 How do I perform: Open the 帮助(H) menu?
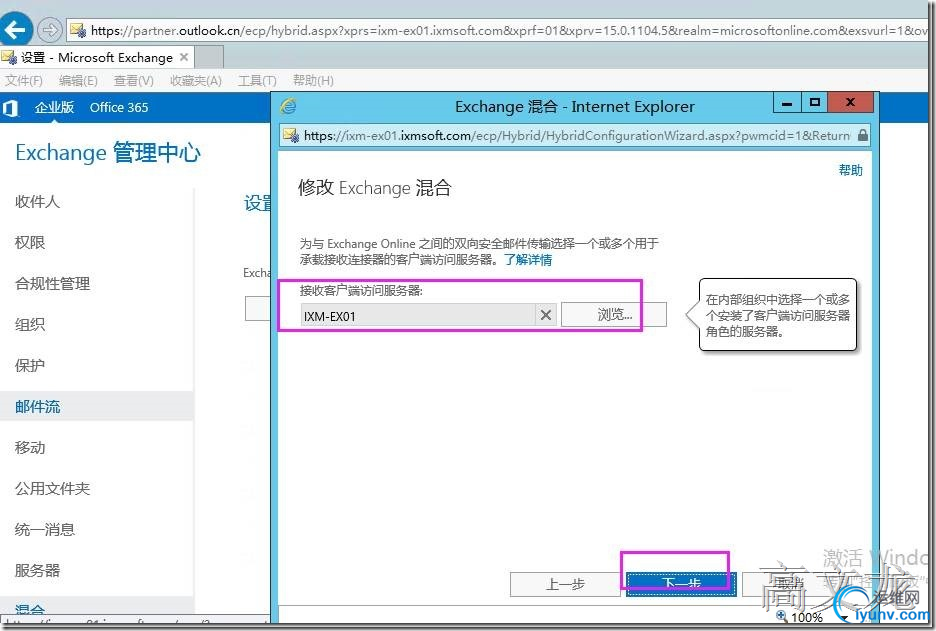coord(313,81)
